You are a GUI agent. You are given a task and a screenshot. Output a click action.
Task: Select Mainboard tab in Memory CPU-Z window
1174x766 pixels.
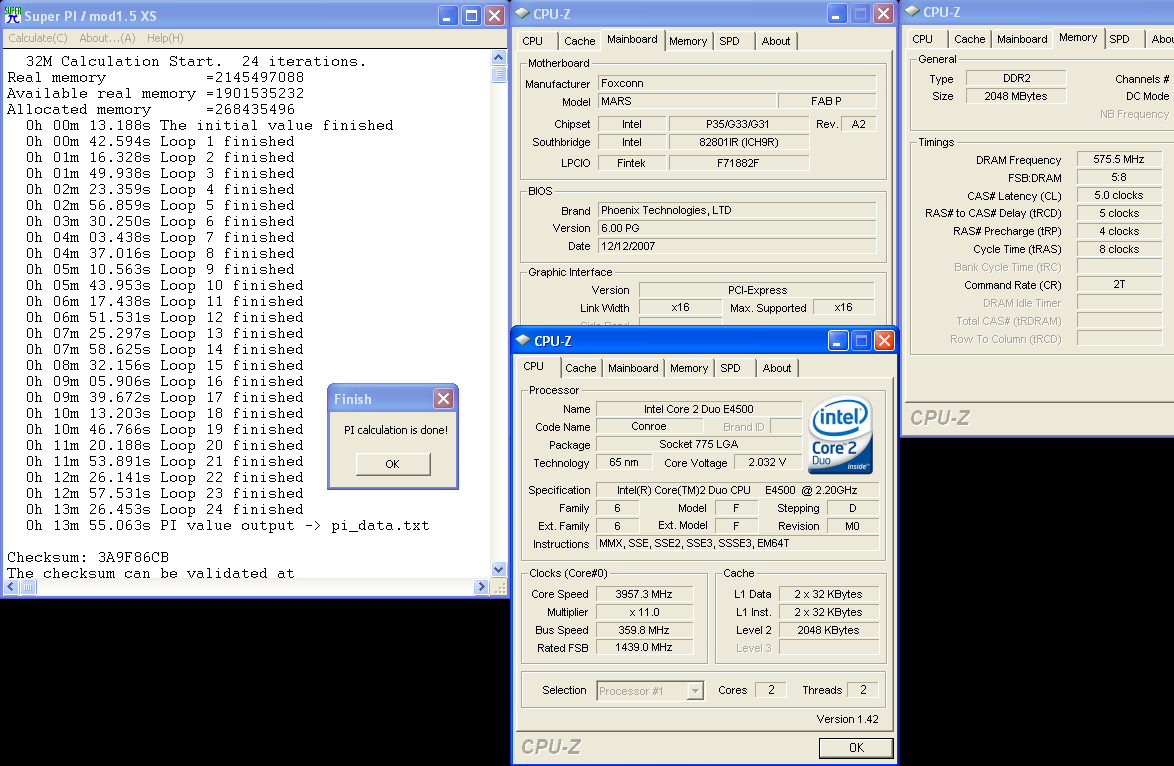(1022, 39)
